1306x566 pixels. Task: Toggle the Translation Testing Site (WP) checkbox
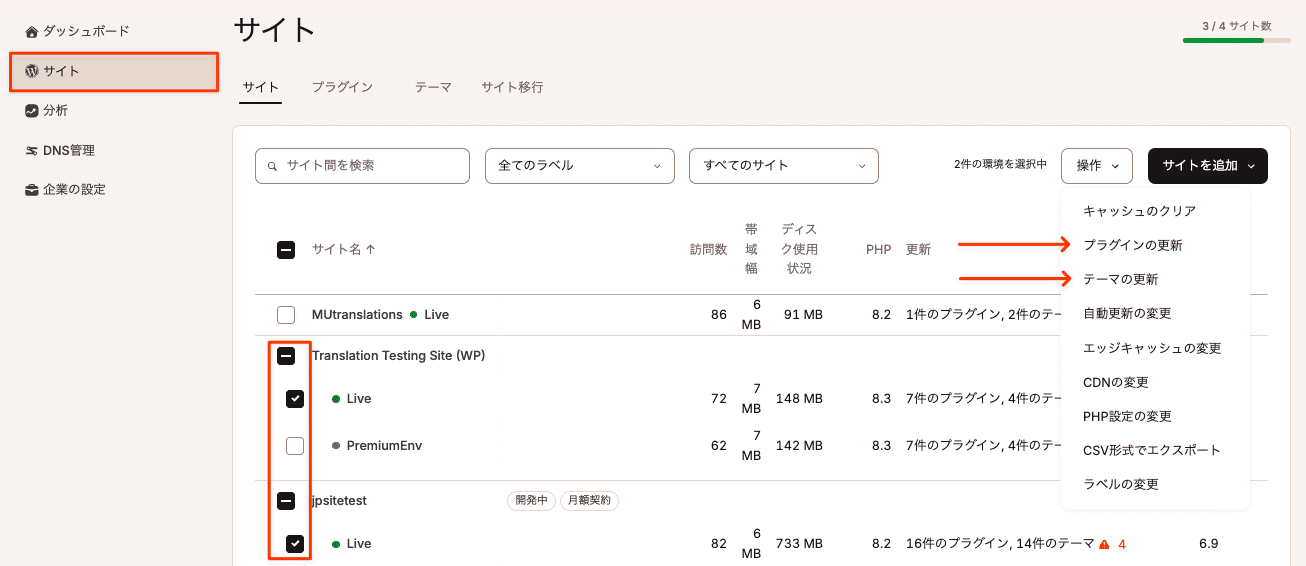tap(286, 356)
